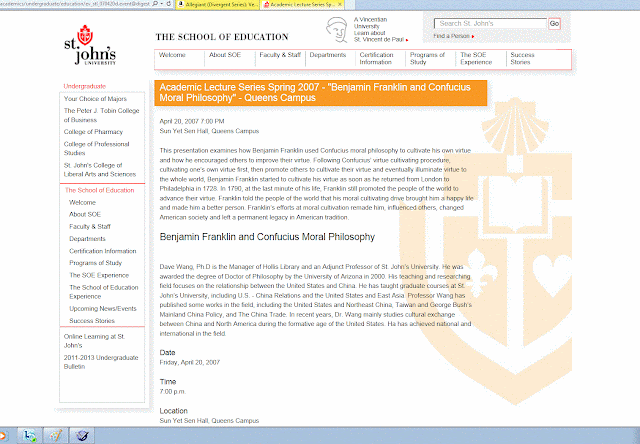The width and height of the screenshot is (640, 444).
Task: Open the address bar dropdown arrow
Action: click(162, 4)
